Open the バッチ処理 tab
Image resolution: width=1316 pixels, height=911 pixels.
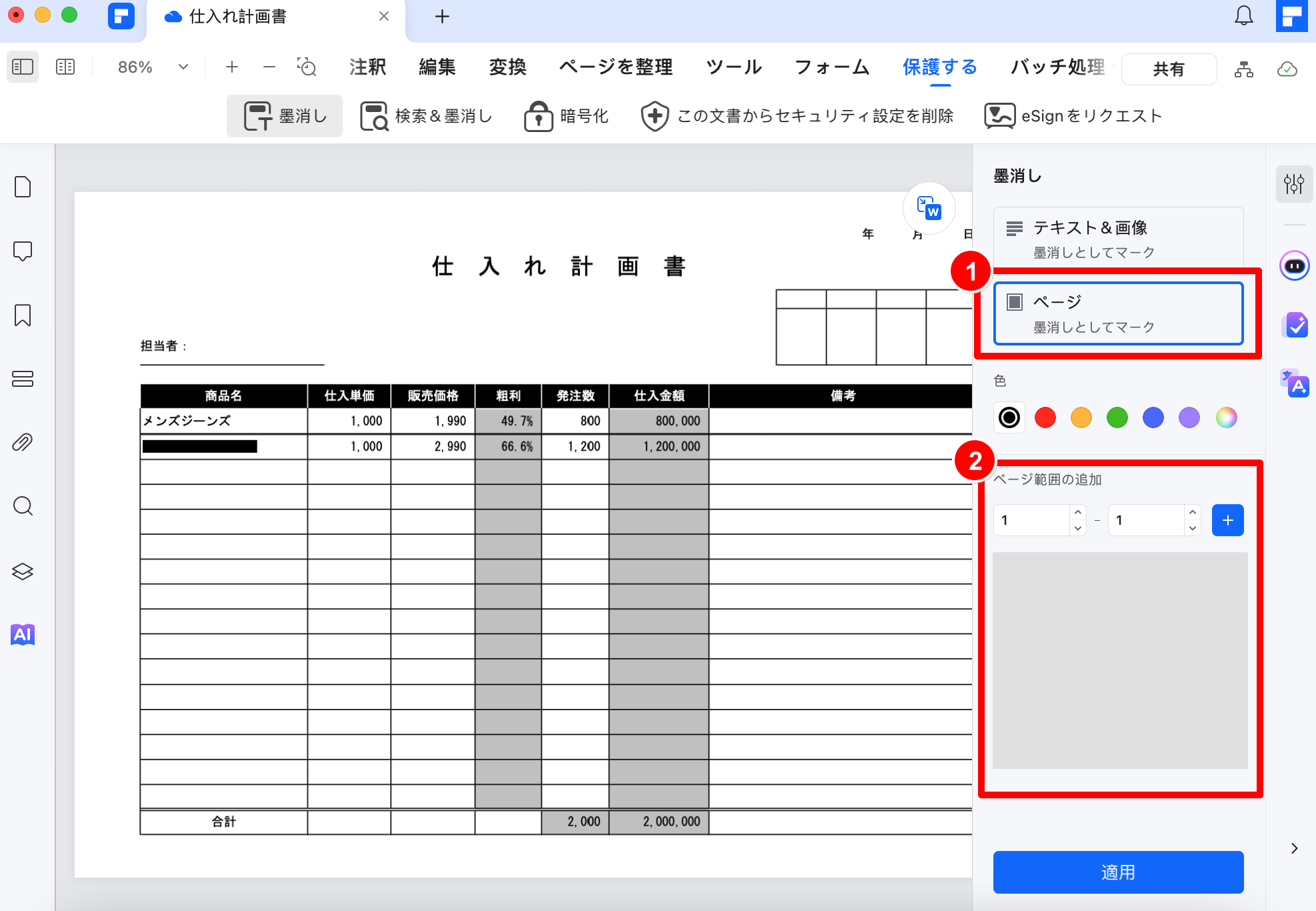(x=1057, y=67)
